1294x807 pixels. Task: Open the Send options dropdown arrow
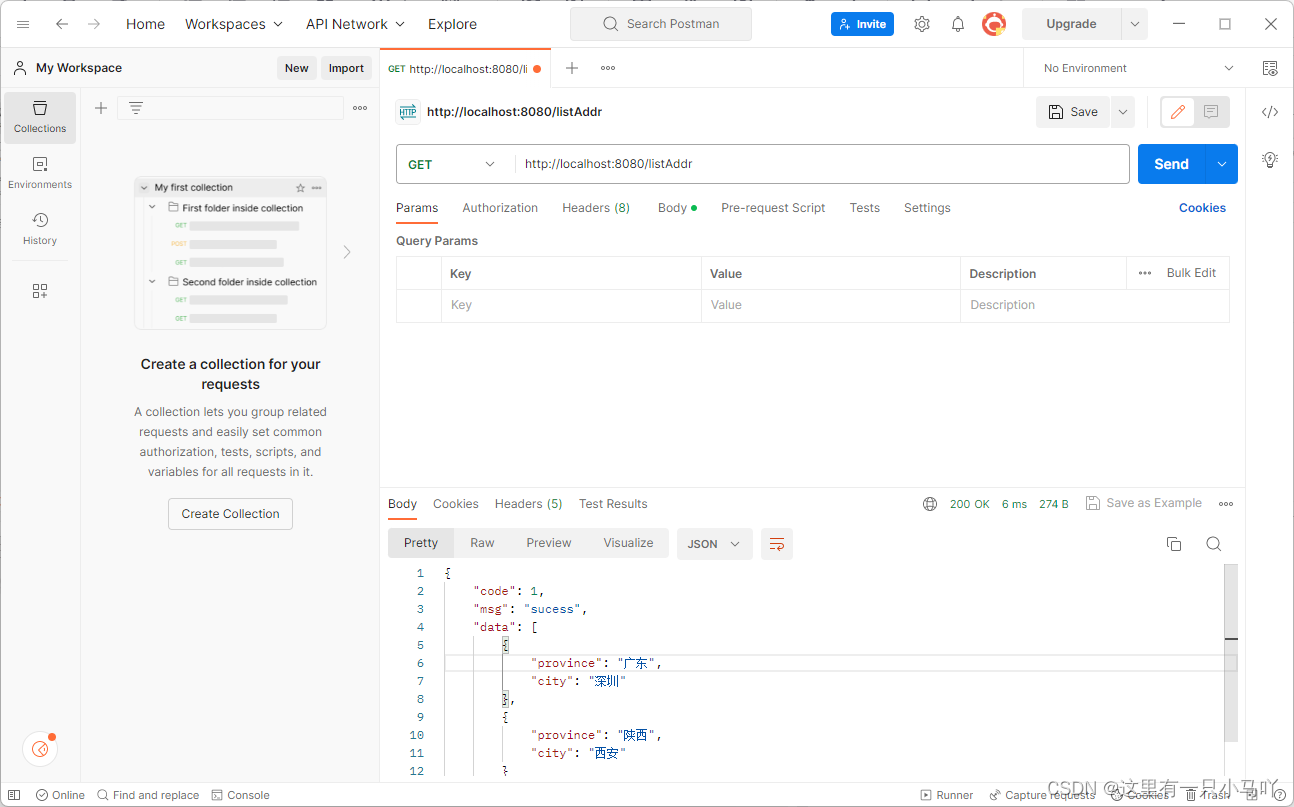(x=1222, y=164)
